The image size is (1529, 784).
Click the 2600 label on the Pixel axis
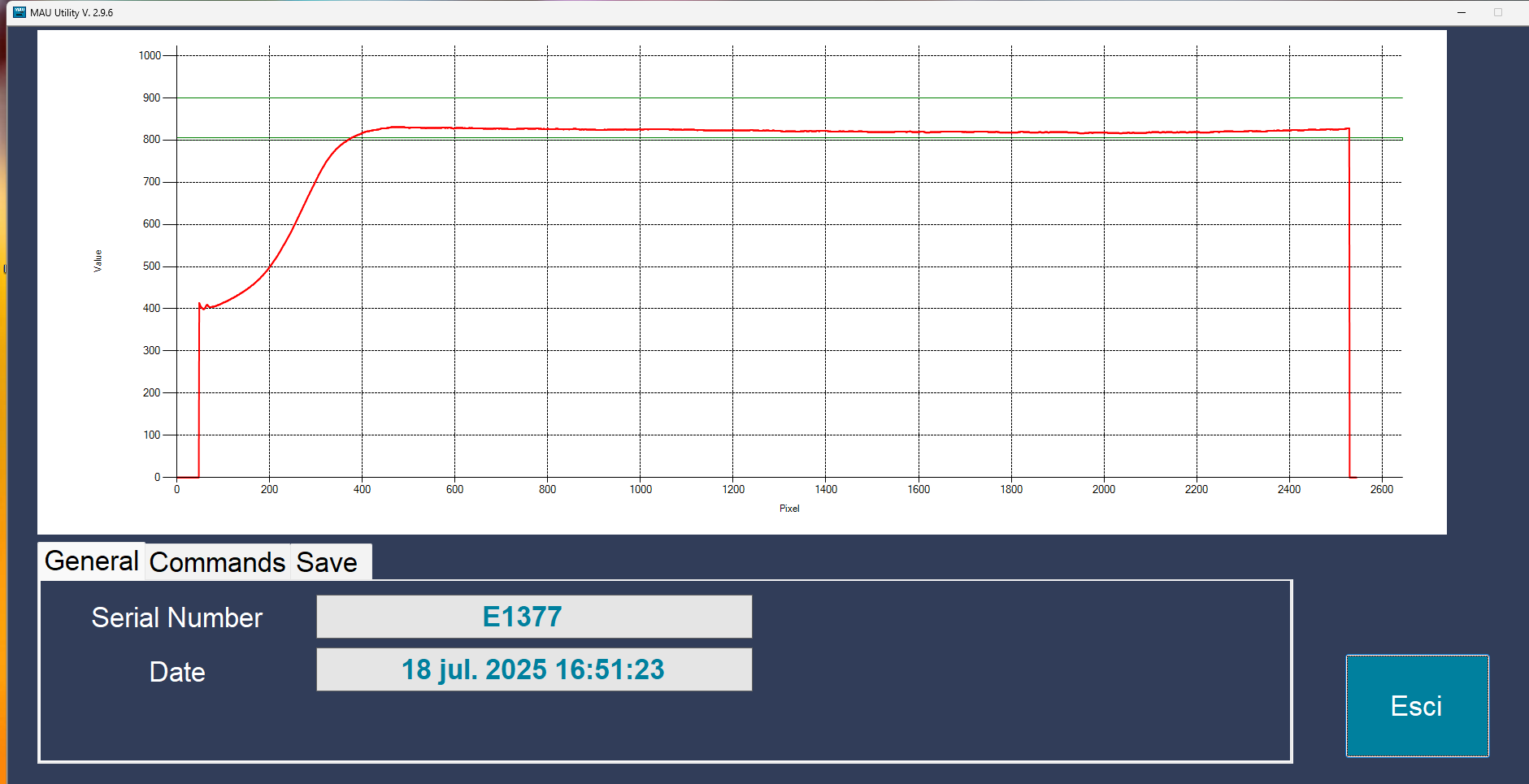(x=1382, y=489)
